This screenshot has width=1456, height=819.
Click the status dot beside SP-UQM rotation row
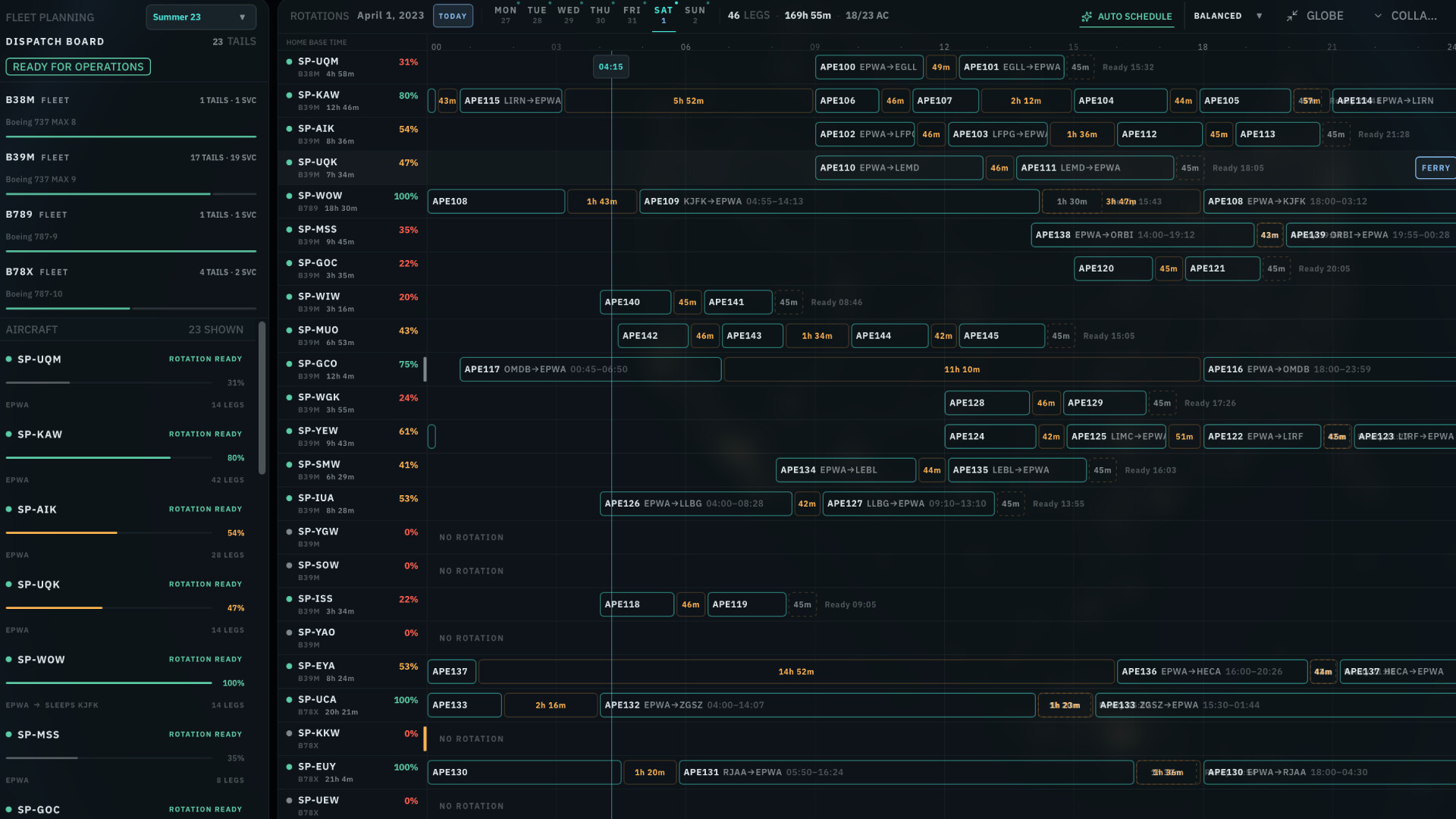pyautogui.click(x=289, y=61)
